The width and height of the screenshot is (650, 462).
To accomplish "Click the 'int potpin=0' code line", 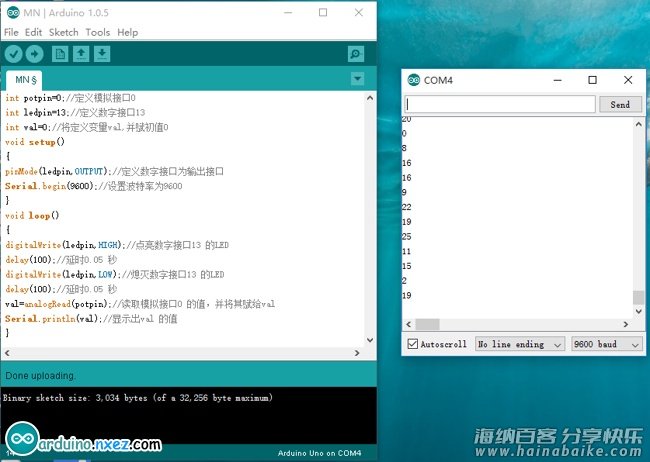I will tap(70, 98).
